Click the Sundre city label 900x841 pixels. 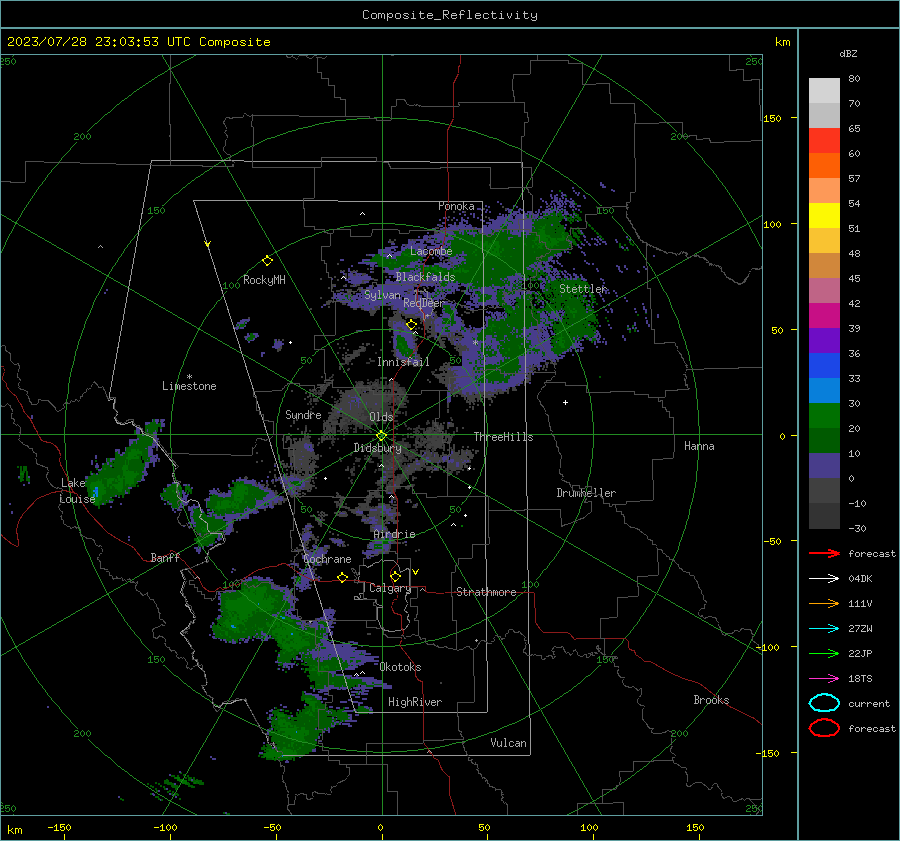coord(303,415)
